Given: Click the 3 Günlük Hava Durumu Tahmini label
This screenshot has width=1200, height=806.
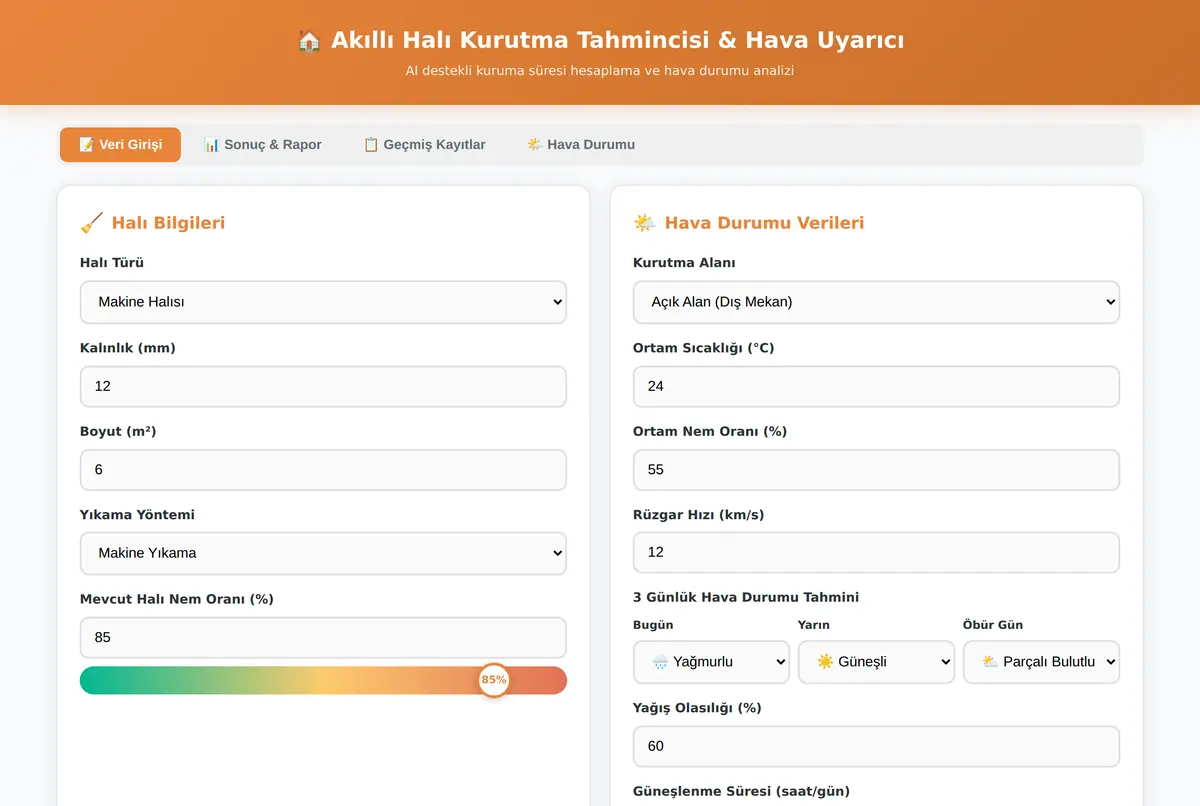Looking at the screenshot, I should (746, 597).
